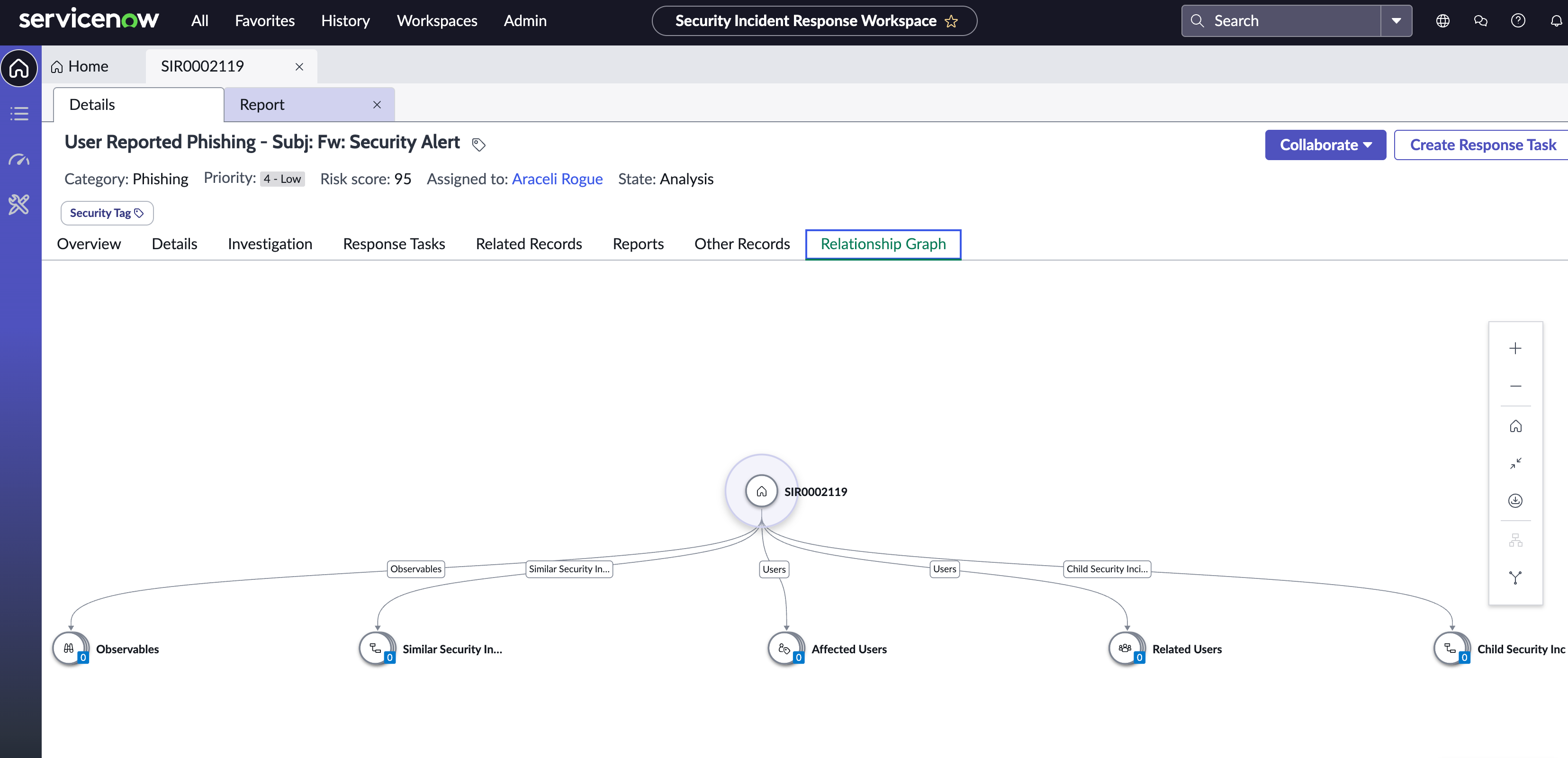
Task: Close the SIR0002119 tab
Action: click(299, 66)
